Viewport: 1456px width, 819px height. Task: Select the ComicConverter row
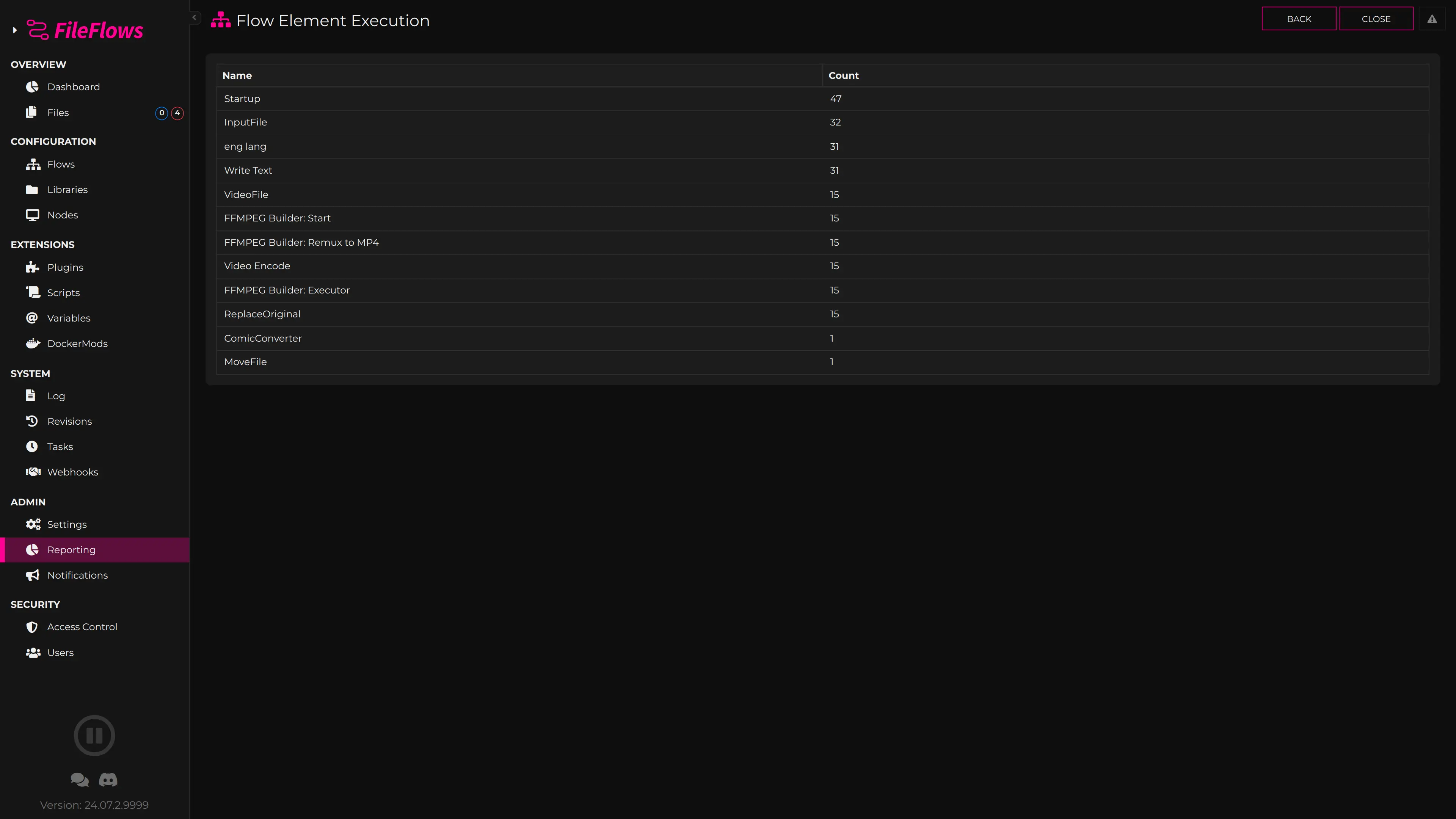point(822,338)
